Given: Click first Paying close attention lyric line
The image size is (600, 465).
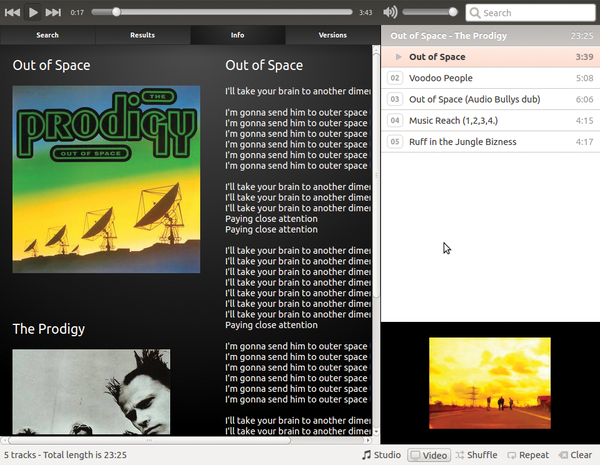Looking at the screenshot, I should [271, 219].
